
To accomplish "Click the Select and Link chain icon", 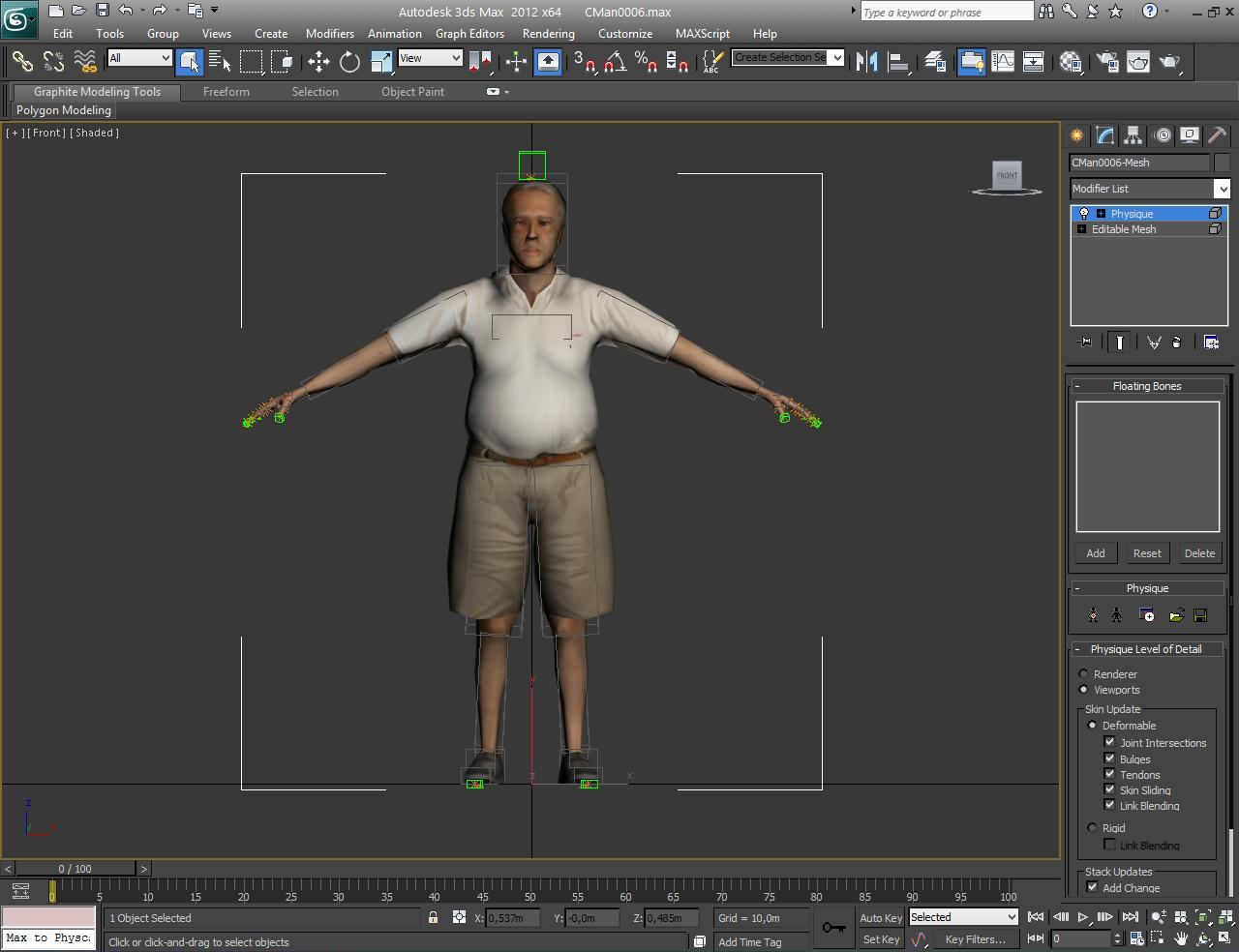I will click(21, 62).
